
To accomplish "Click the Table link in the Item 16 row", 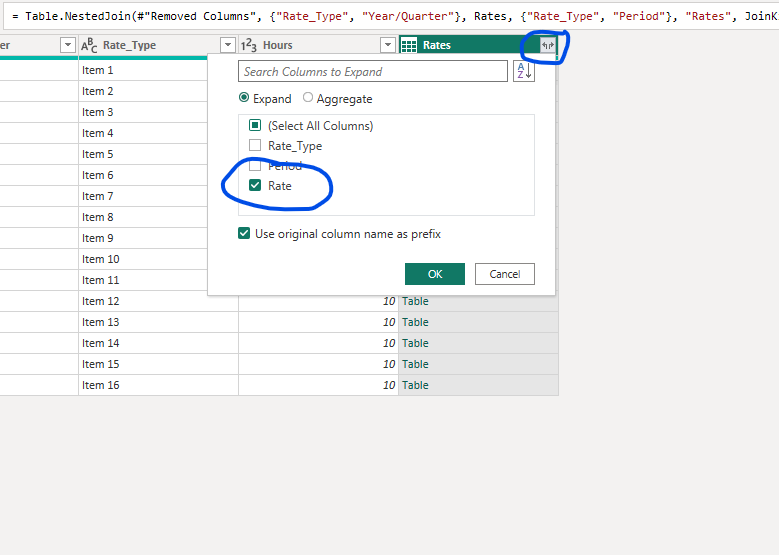I will [415, 385].
